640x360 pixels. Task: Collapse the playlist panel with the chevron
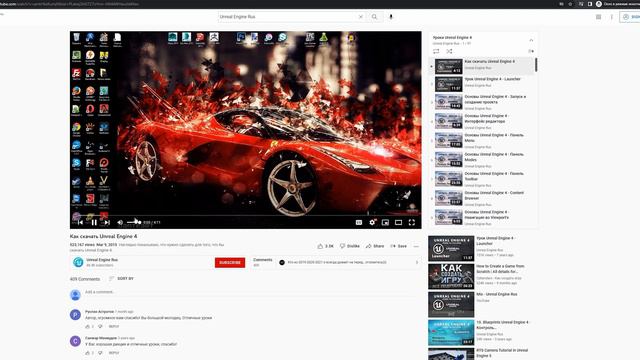[x=531, y=40]
